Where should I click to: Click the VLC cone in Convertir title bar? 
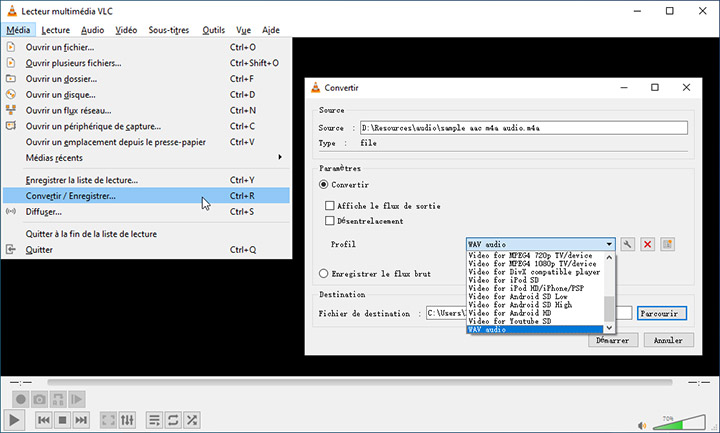(315, 87)
